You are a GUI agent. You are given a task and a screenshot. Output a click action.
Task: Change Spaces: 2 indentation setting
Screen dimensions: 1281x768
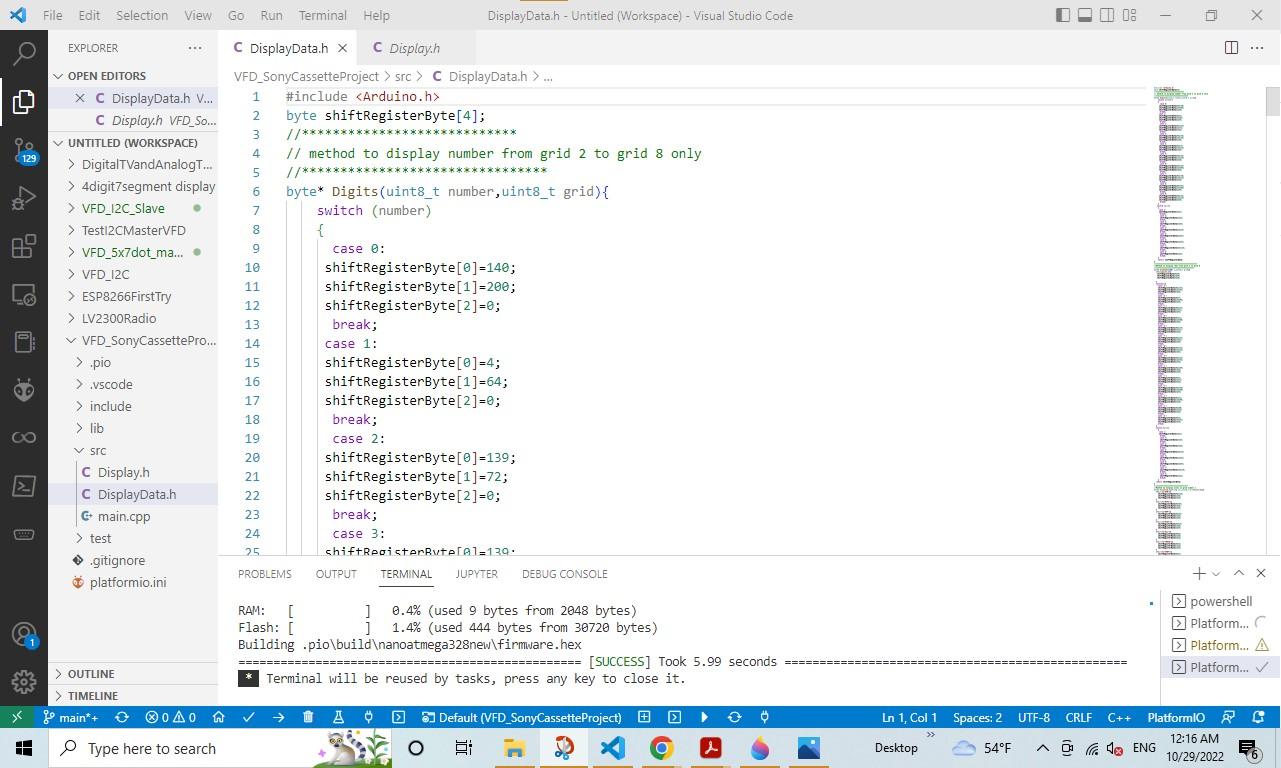pos(977,717)
